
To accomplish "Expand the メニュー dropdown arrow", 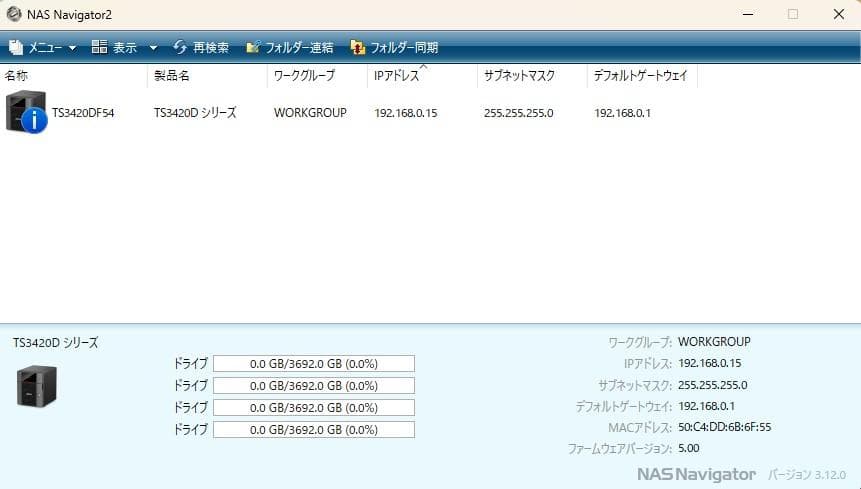I will point(72,48).
